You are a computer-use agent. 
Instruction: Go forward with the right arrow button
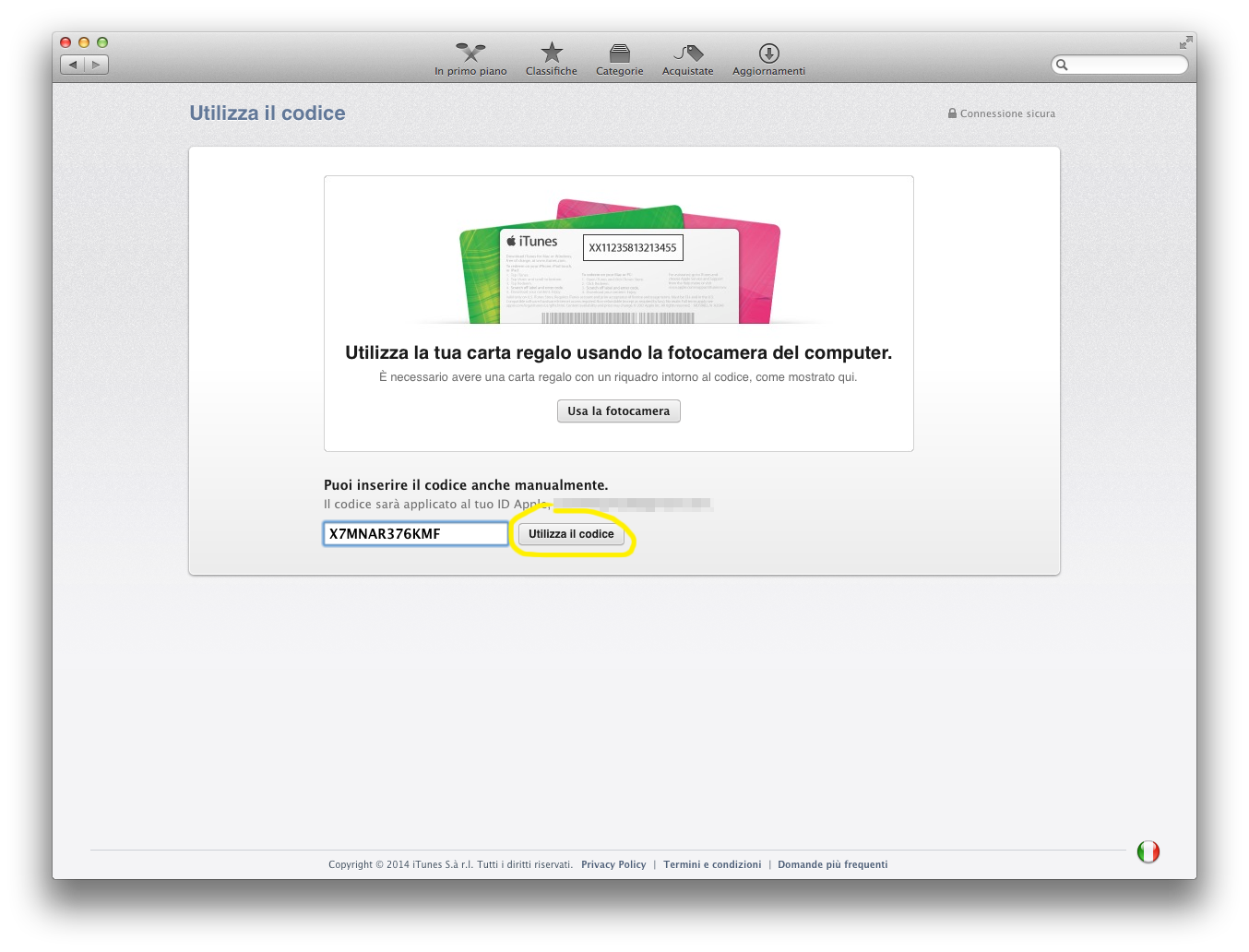(x=96, y=65)
